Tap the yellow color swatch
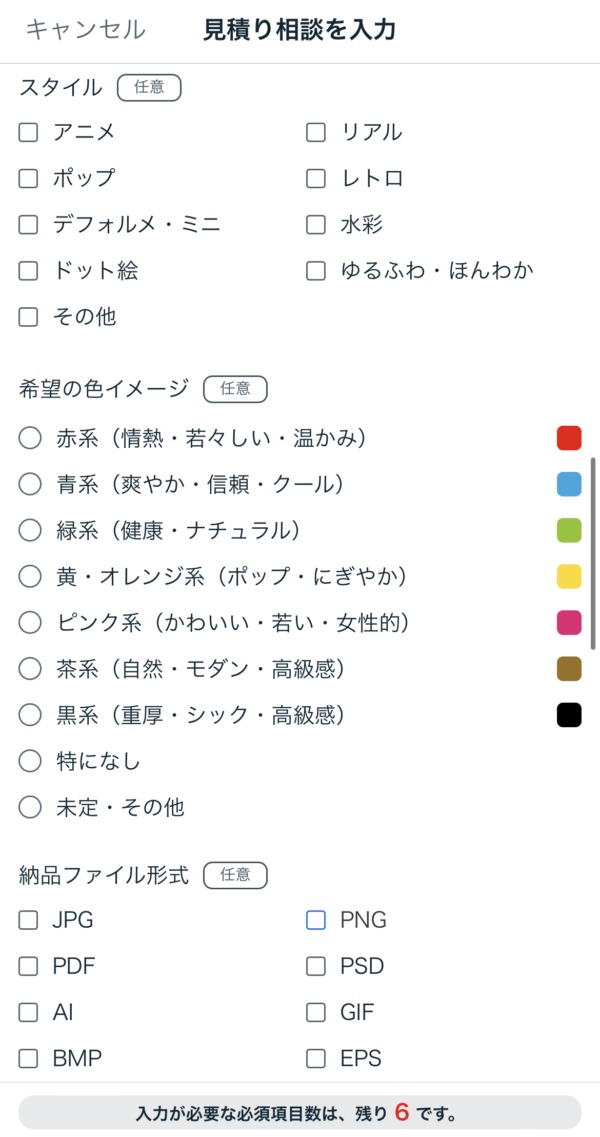The width and height of the screenshot is (600, 1137). pos(569,576)
